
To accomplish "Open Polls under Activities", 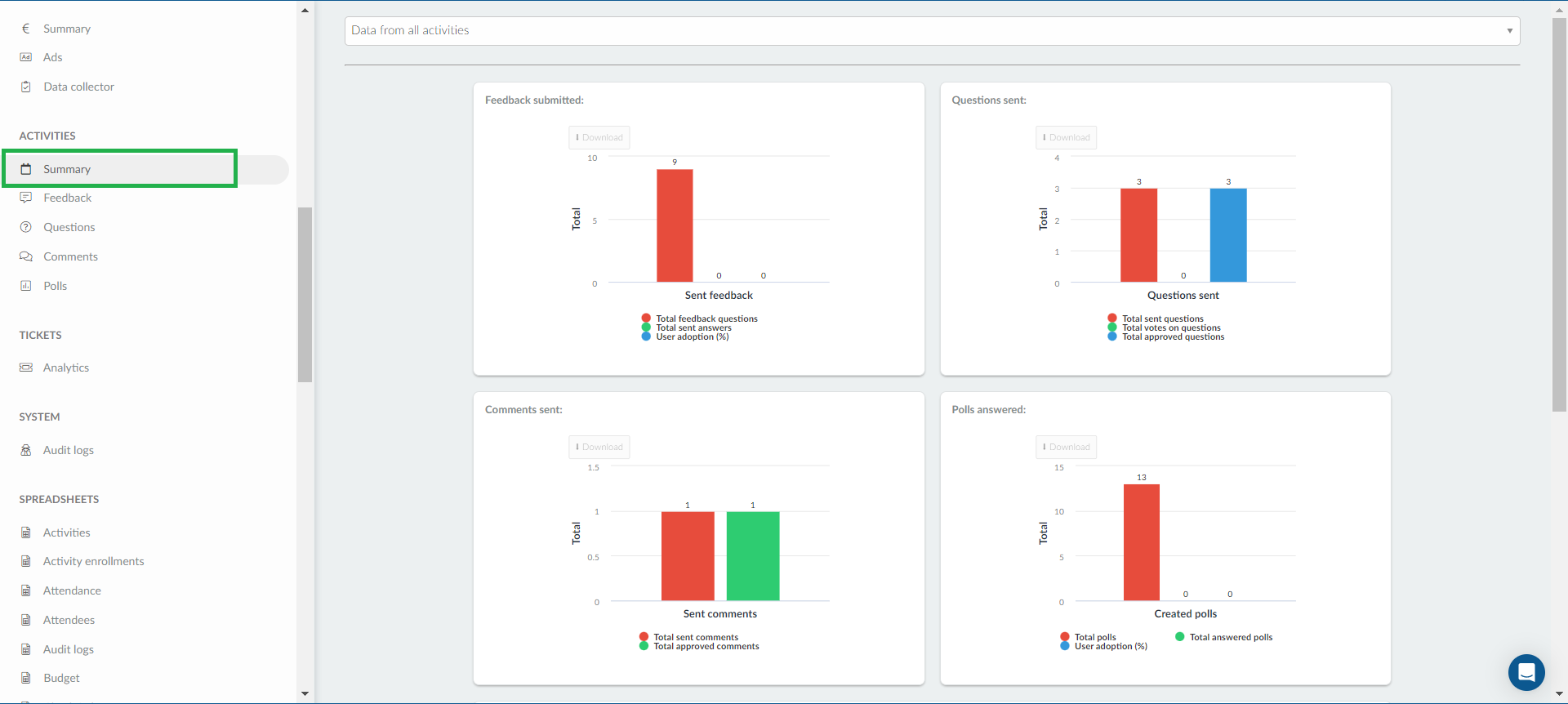I will 56,286.
